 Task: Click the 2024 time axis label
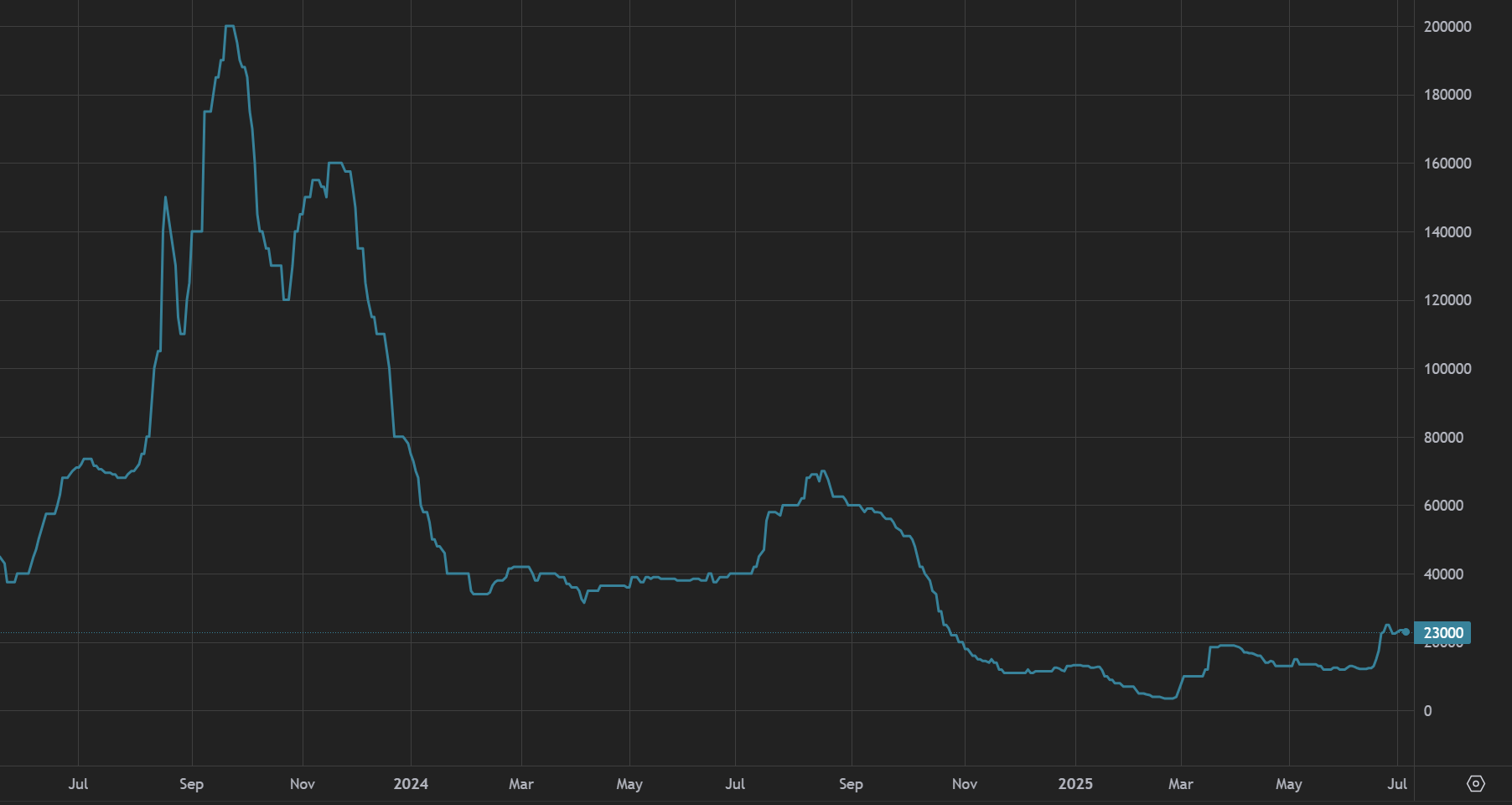411,784
